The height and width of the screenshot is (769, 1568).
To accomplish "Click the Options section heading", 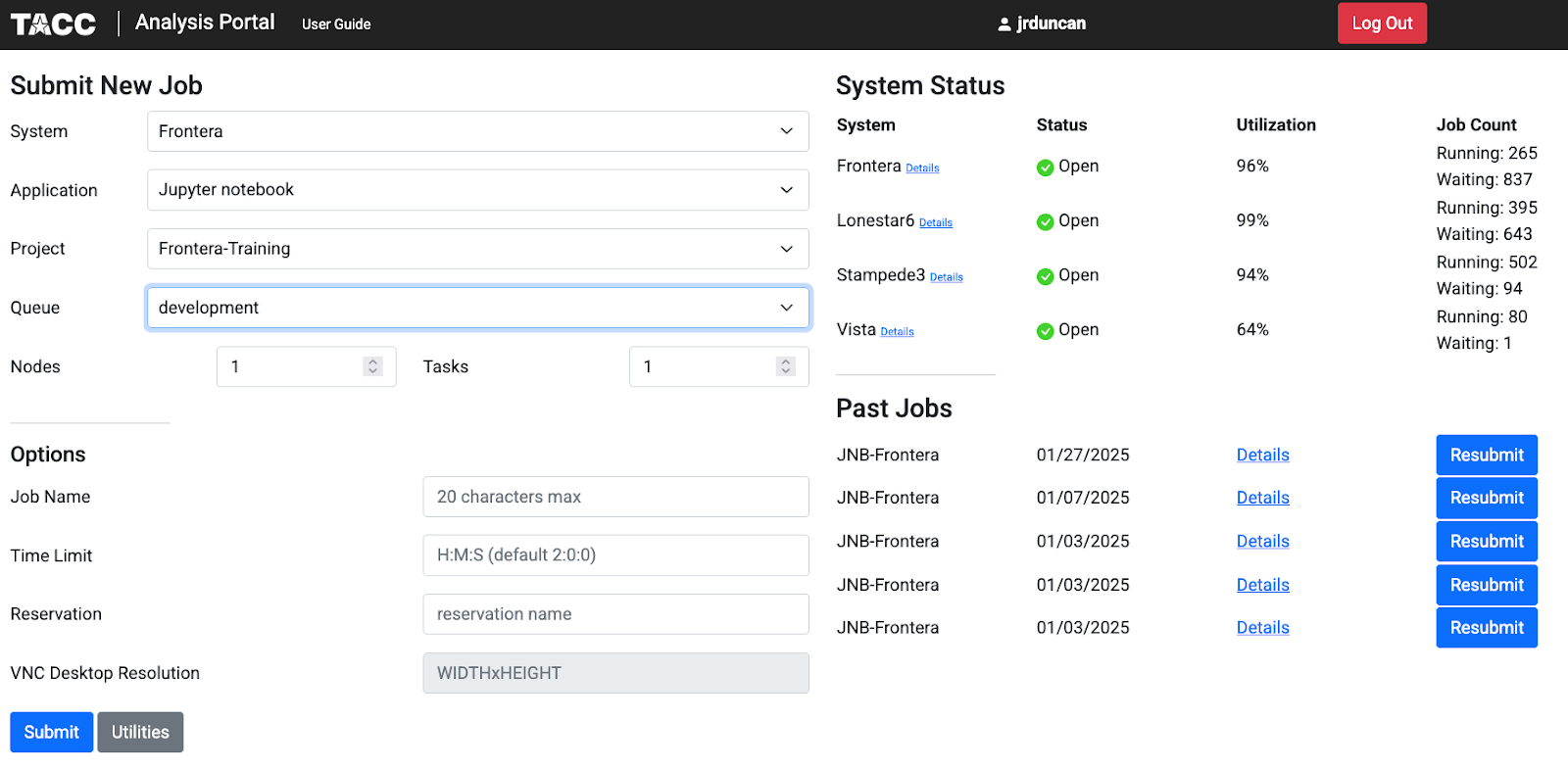I will (x=48, y=455).
